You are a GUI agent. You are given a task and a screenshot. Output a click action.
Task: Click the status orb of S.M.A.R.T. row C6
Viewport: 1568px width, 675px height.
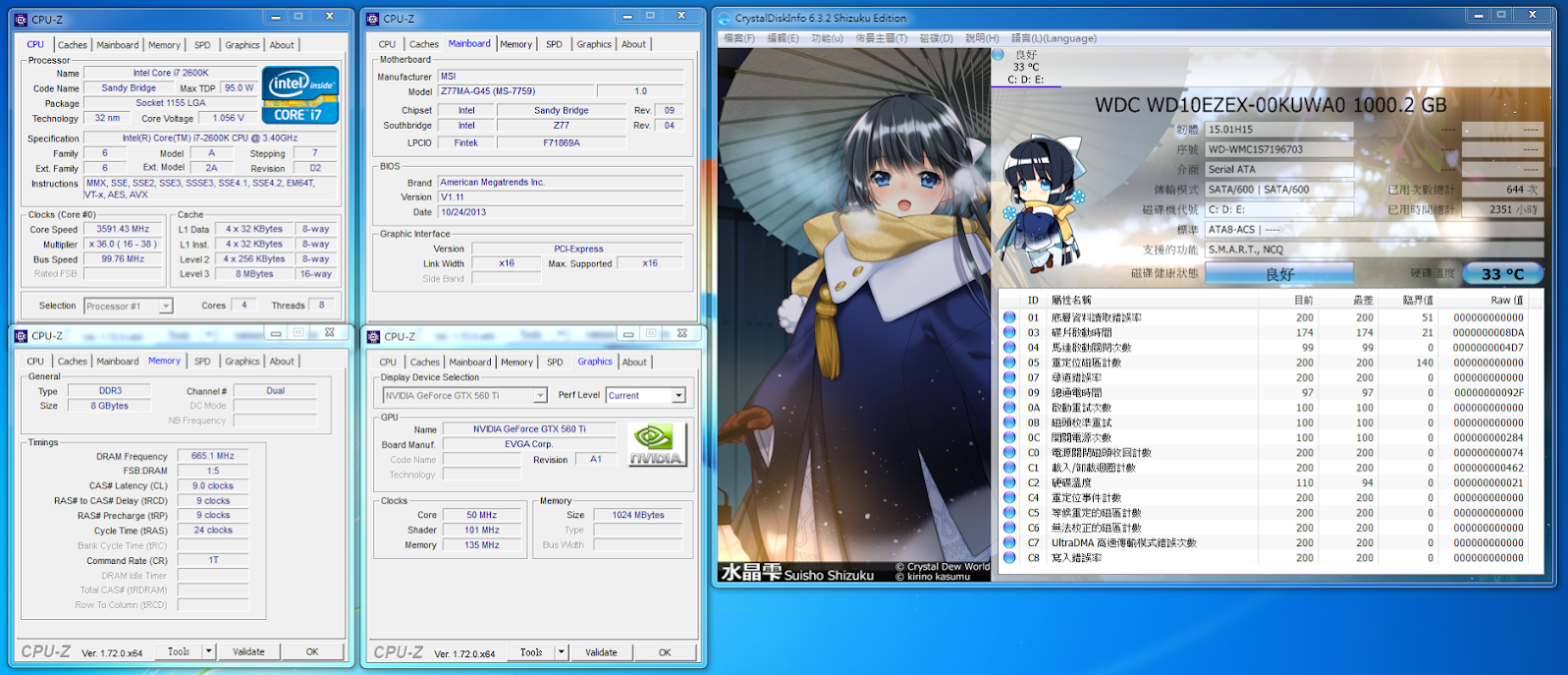tap(1008, 528)
